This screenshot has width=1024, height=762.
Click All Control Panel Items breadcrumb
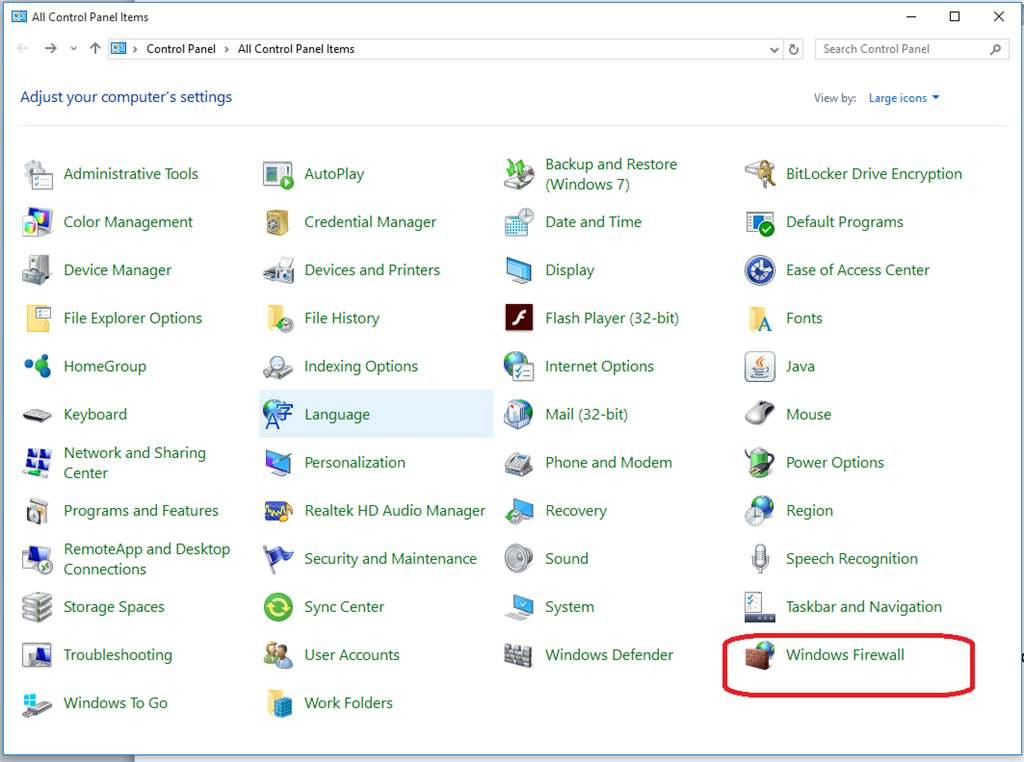(x=296, y=49)
